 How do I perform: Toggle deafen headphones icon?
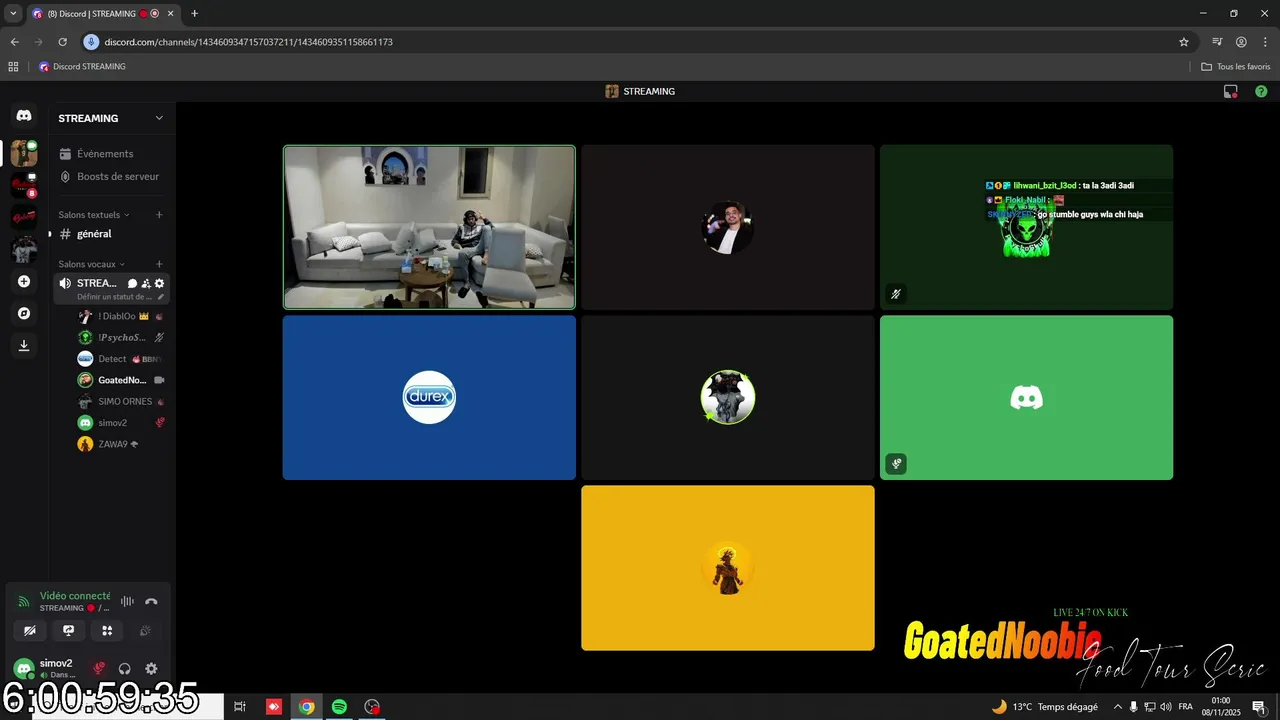pyautogui.click(x=125, y=669)
